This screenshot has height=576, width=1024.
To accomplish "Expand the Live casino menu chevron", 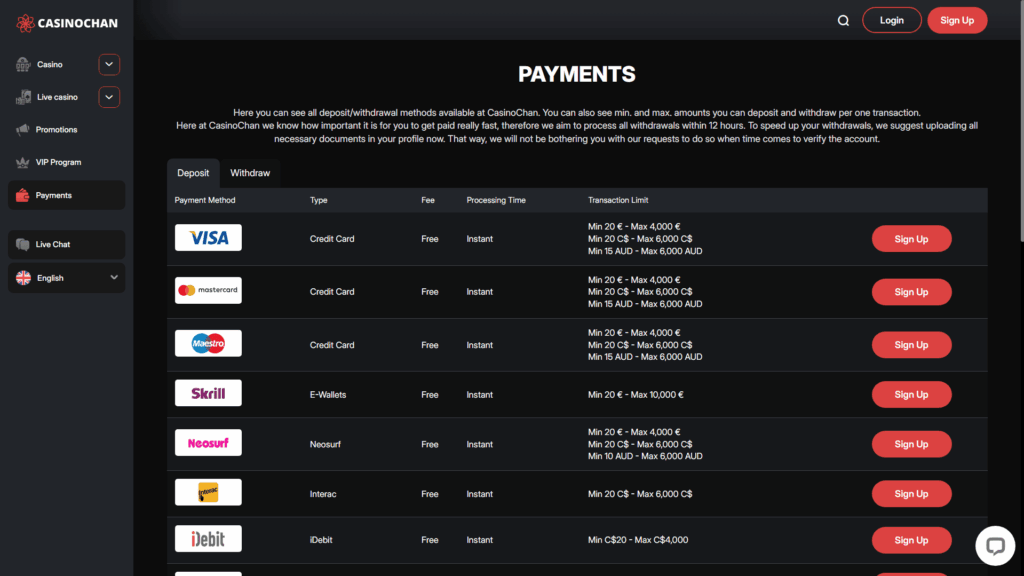I will pos(108,96).
